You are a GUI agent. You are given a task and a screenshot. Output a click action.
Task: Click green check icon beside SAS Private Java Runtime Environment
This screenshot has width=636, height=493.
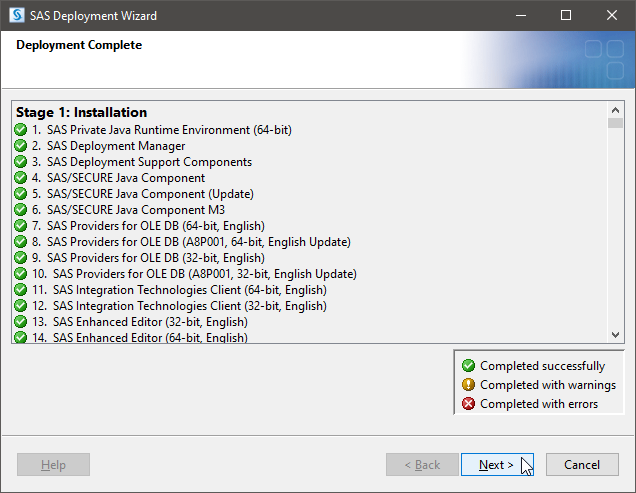[20, 130]
